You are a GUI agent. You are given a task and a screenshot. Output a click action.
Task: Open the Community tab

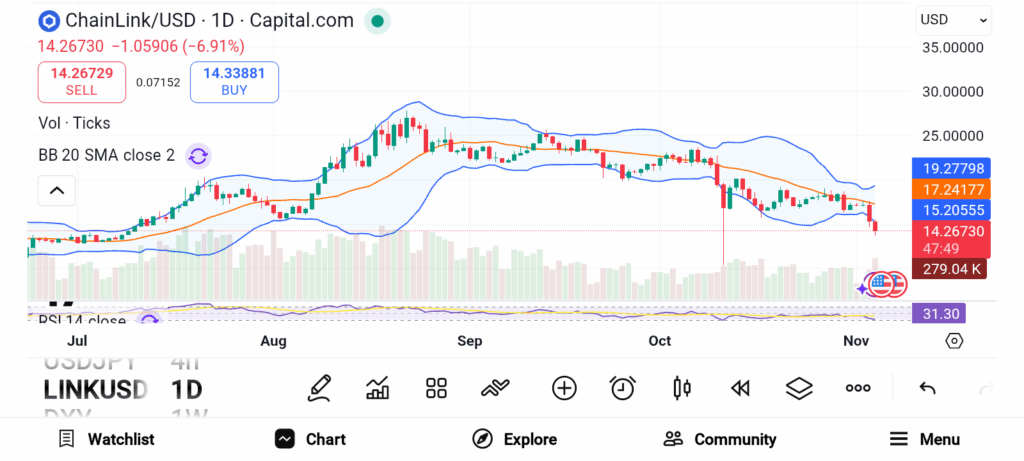(720, 439)
